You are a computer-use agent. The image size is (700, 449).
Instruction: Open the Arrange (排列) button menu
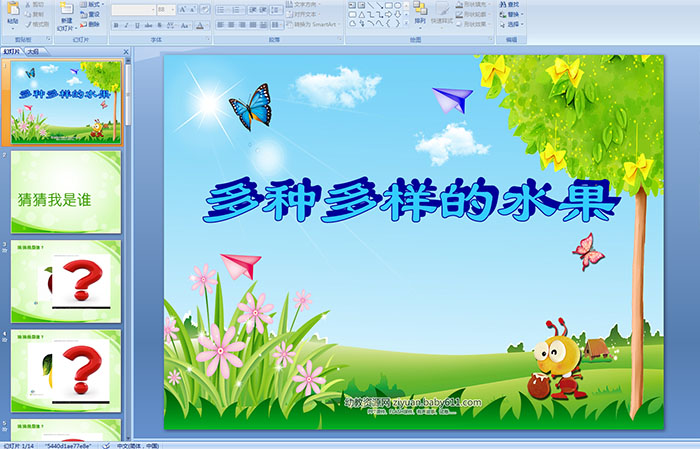click(420, 13)
